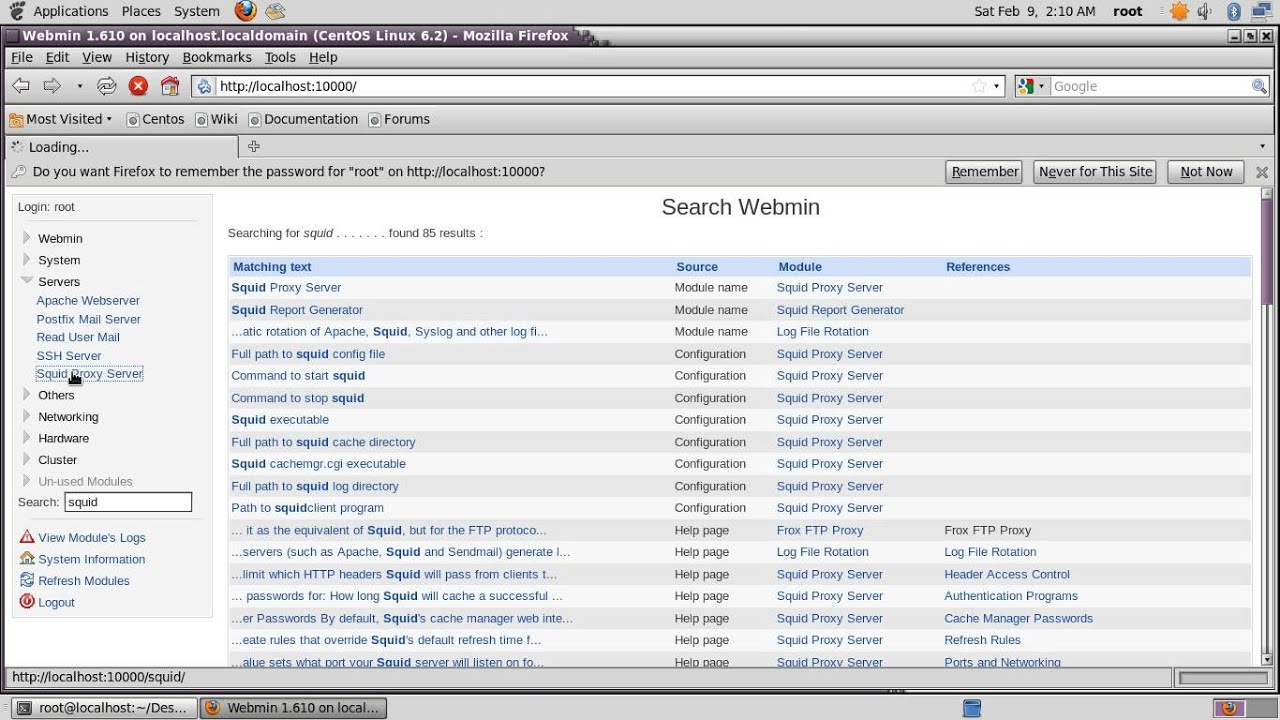Click the Remember password button
Viewport: 1280px width, 720px height.
[984, 172]
